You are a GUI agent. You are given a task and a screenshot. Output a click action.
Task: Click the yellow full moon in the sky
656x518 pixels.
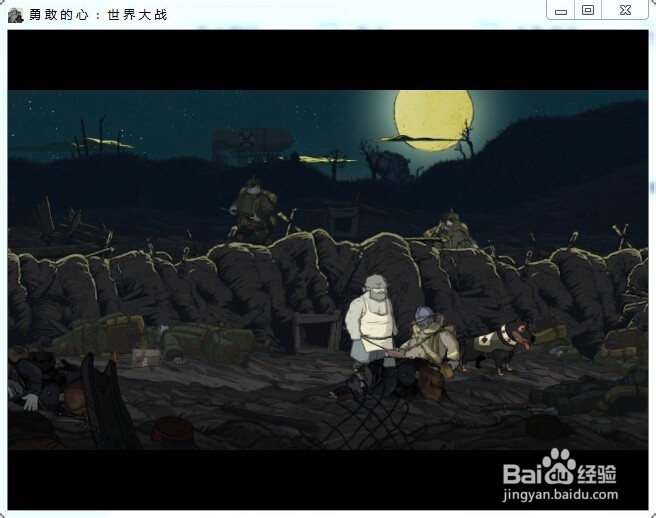[433, 120]
